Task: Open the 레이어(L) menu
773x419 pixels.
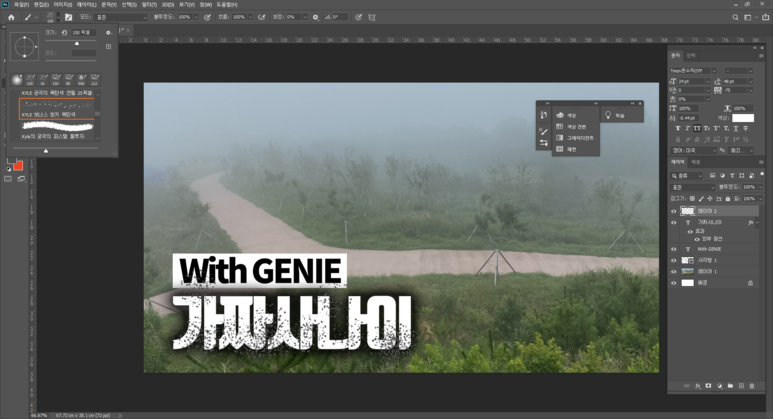Action: 87,4
